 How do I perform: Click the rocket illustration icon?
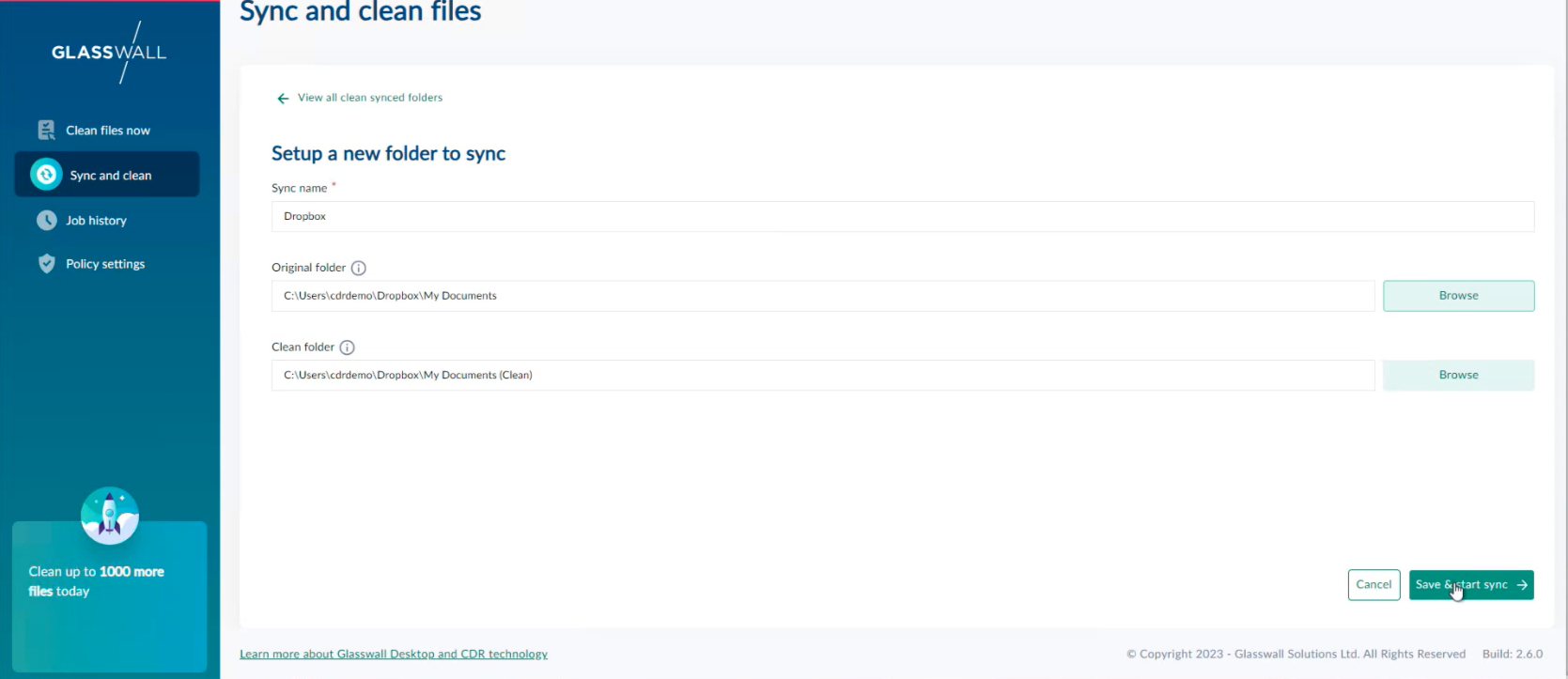110,516
